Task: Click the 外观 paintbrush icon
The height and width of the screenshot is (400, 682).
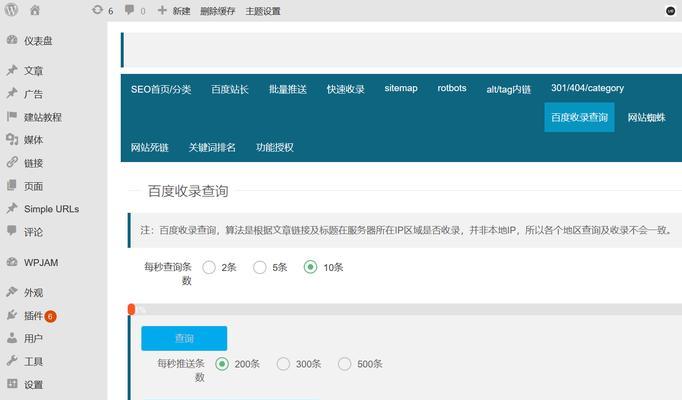Action: (12, 291)
